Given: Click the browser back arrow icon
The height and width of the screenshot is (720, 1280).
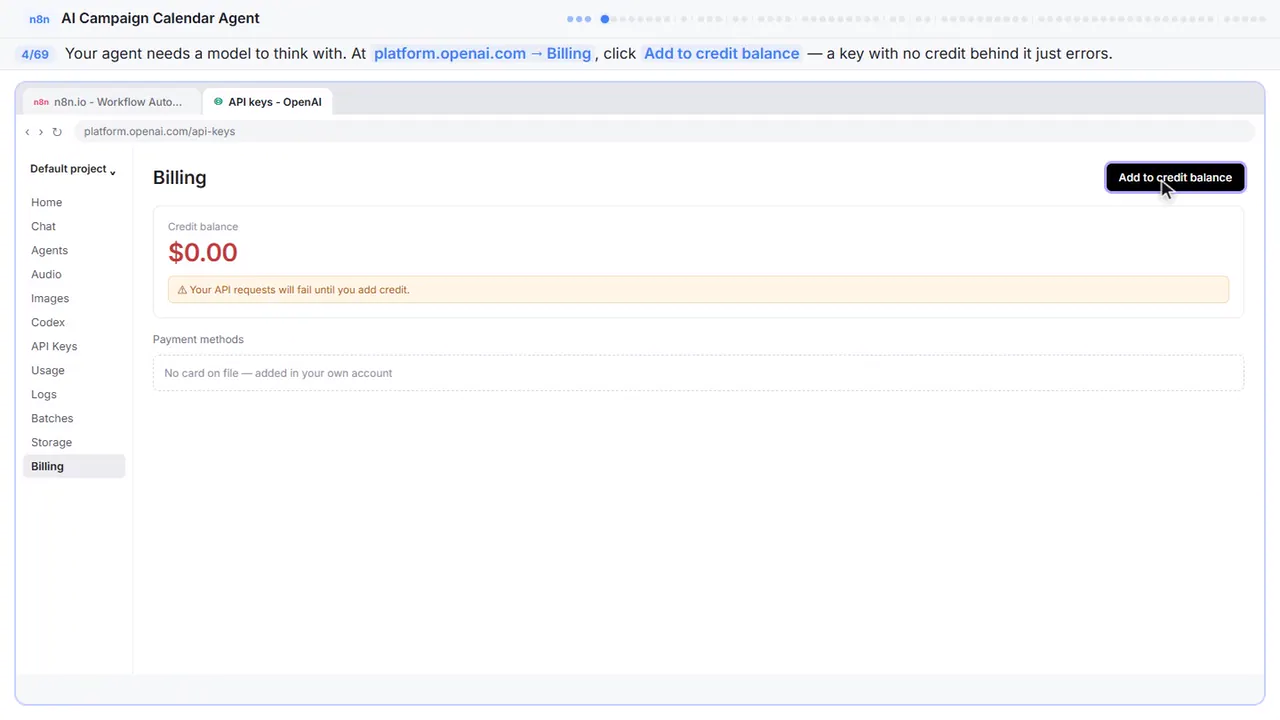Looking at the screenshot, I should coord(27,132).
